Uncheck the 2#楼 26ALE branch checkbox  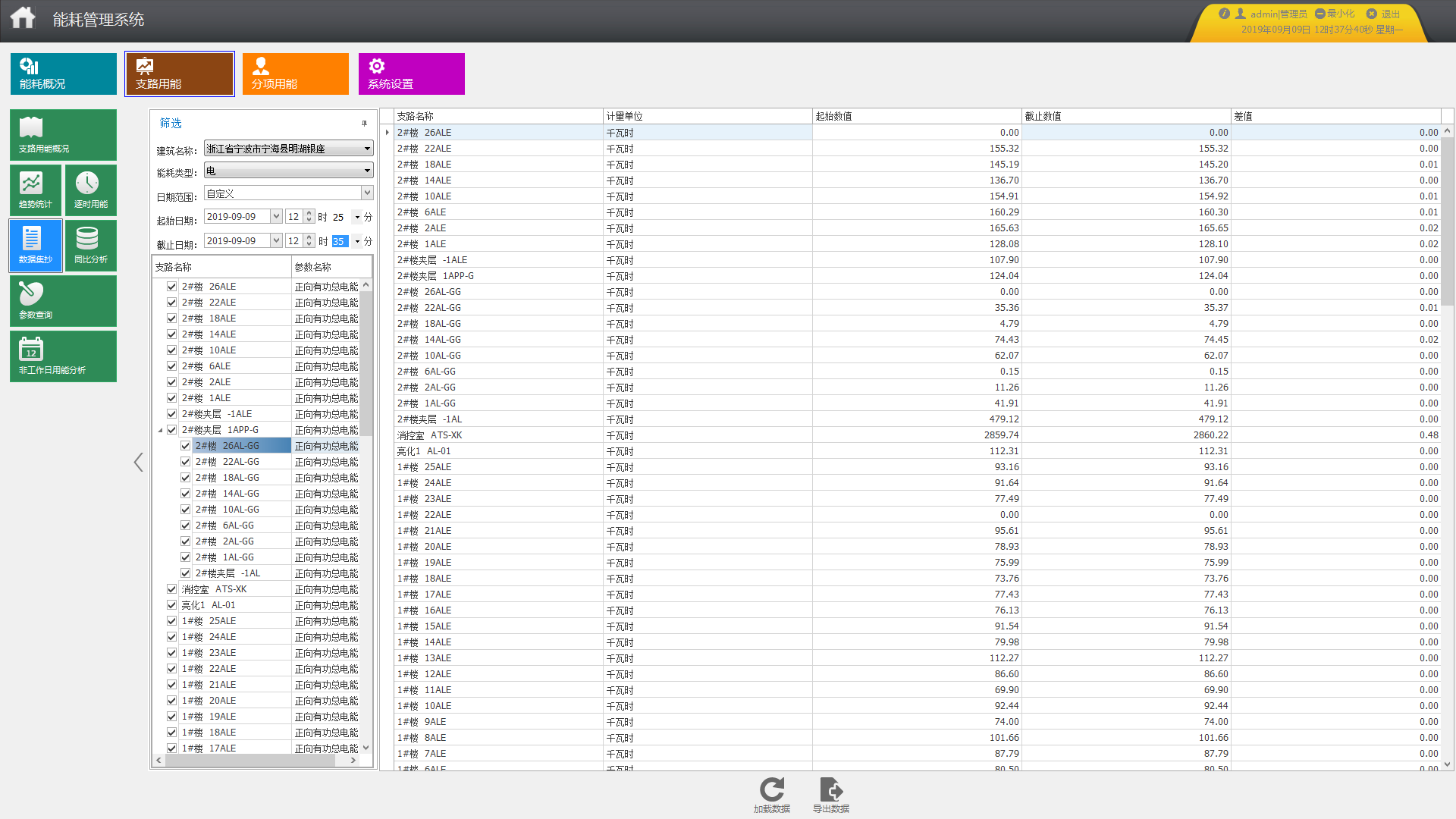(172, 287)
